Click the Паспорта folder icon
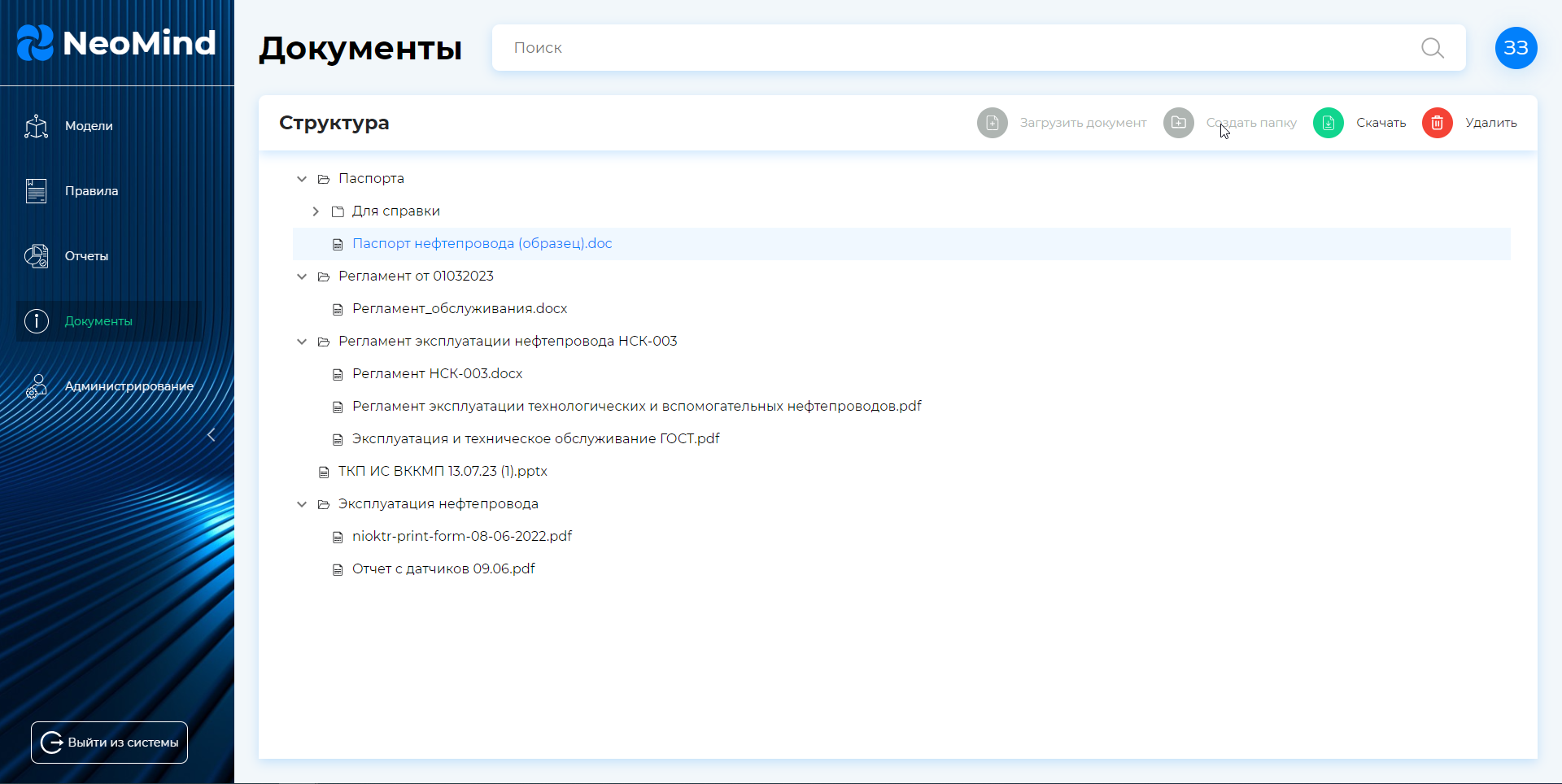This screenshot has height=784, width=1562. (324, 179)
